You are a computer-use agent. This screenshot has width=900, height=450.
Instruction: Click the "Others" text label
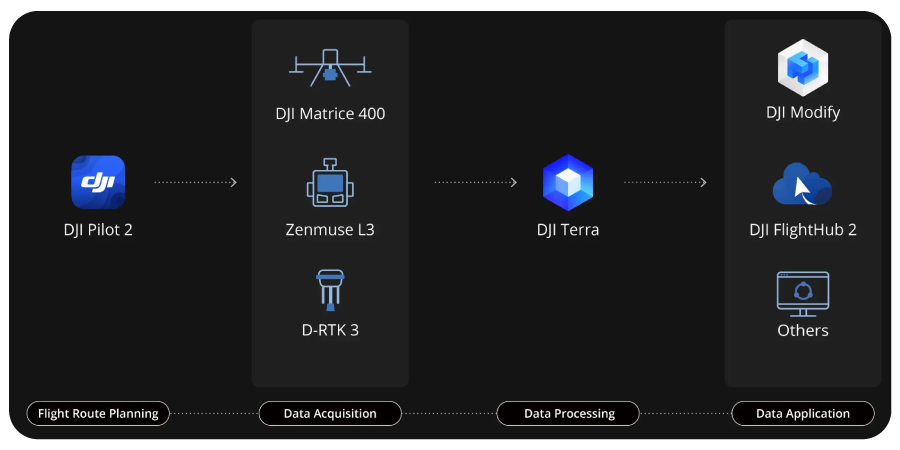[803, 330]
